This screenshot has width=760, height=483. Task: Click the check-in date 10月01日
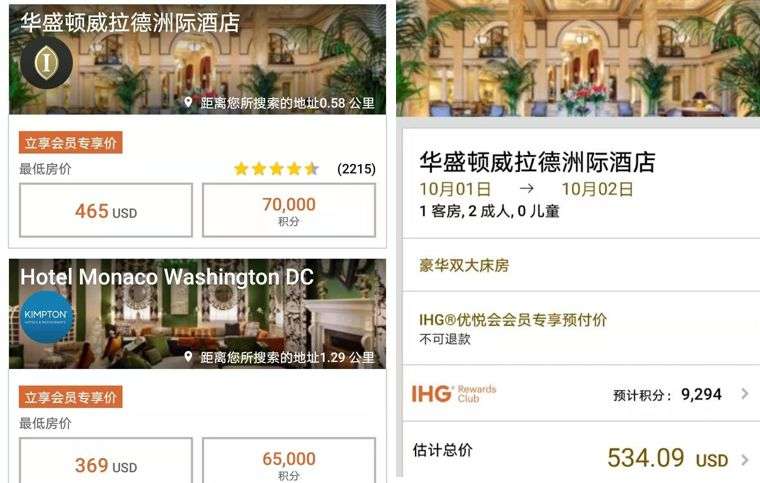pyautogui.click(x=455, y=189)
